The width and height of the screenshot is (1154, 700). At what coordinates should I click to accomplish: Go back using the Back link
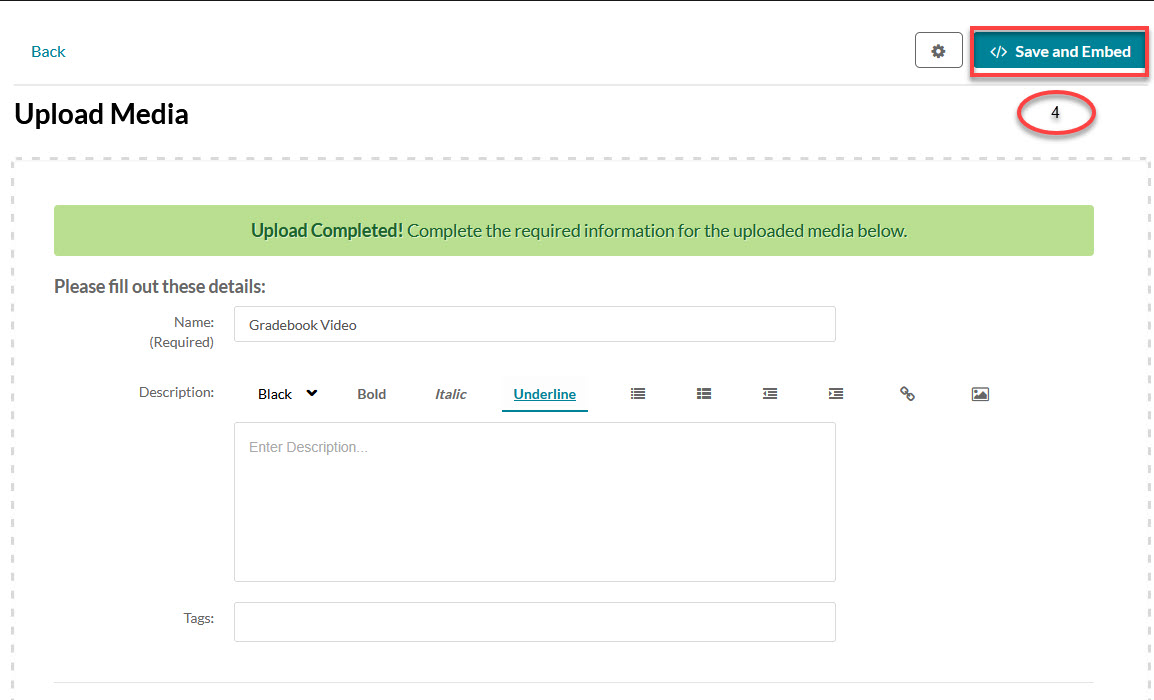[x=48, y=52]
